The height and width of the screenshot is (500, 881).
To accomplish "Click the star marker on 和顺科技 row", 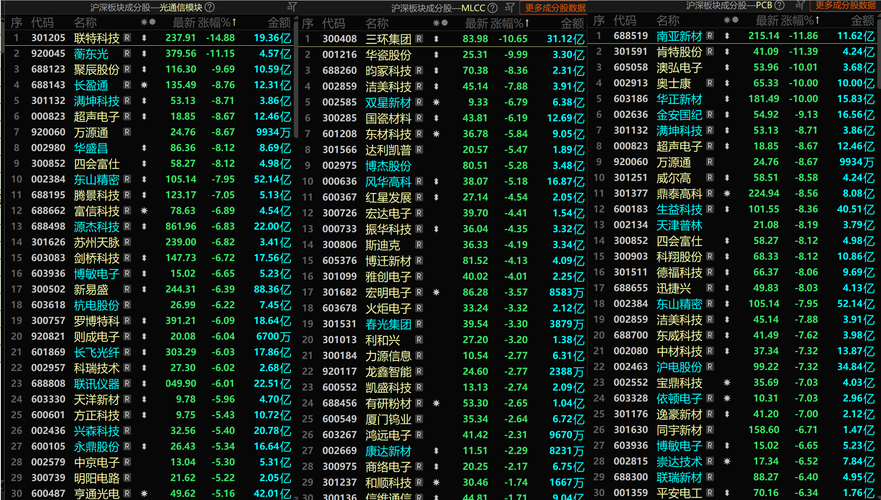I will click(x=436, y=482).
